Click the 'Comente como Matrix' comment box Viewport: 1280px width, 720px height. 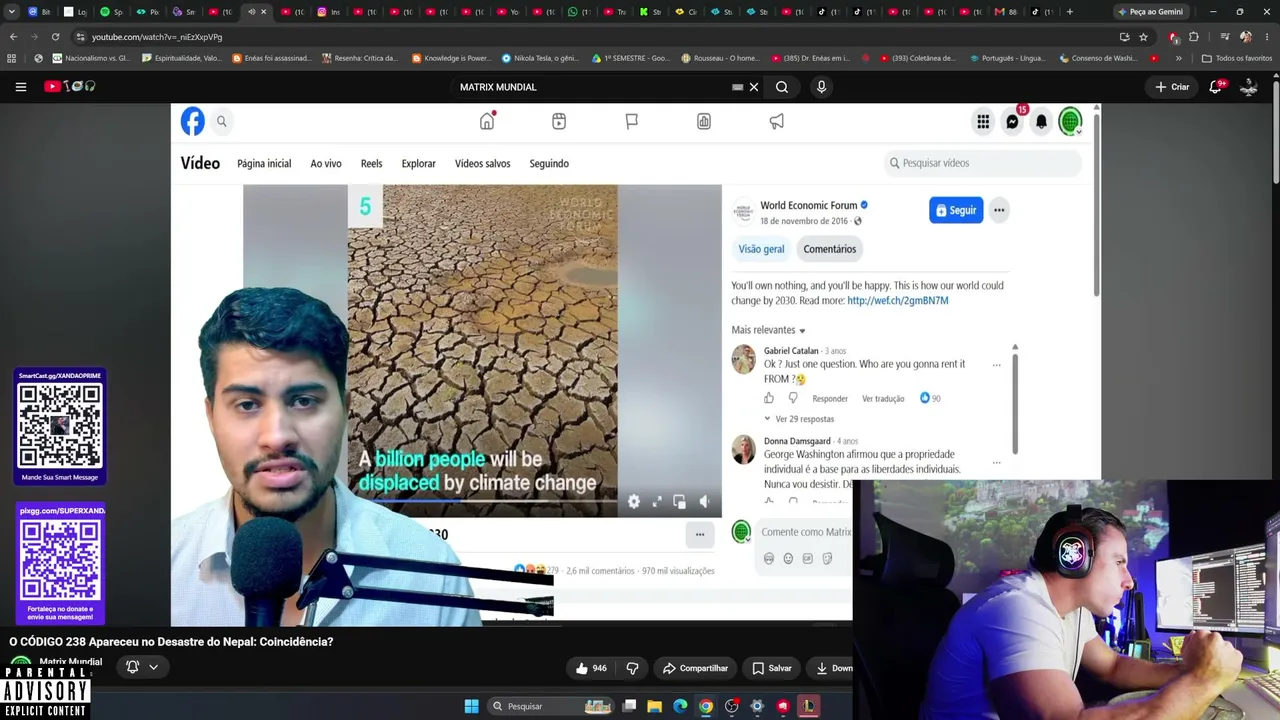pyautogui.click(x=806, y=532)
